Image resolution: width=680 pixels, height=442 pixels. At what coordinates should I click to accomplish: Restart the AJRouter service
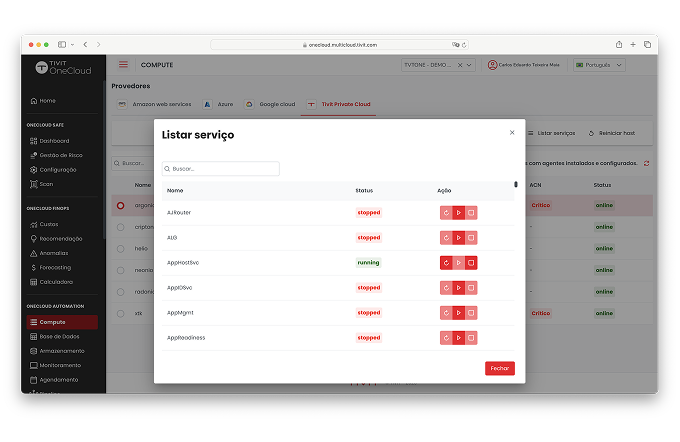(x=446, y=212)
